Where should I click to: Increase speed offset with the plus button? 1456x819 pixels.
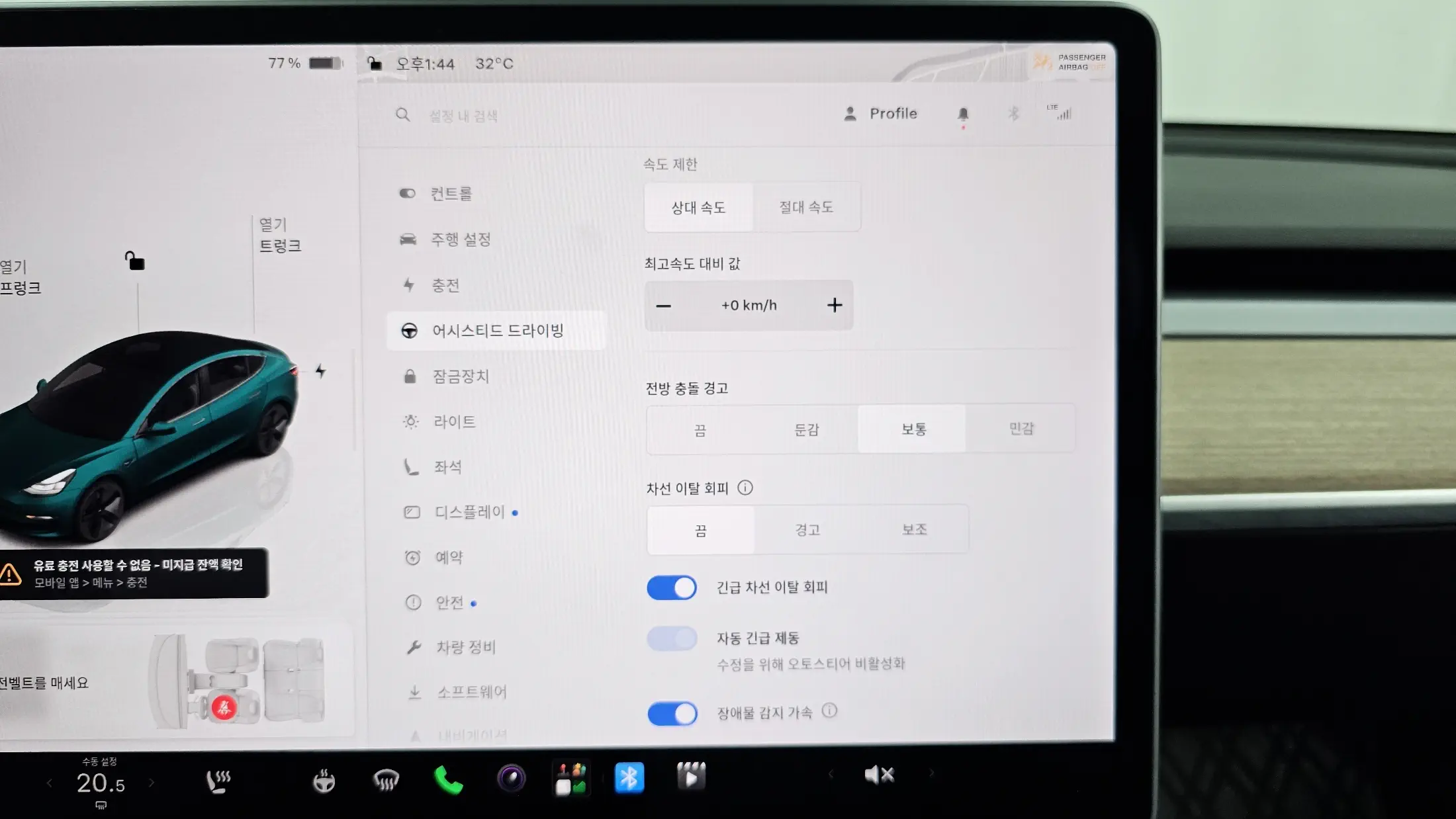pos(835,305)
